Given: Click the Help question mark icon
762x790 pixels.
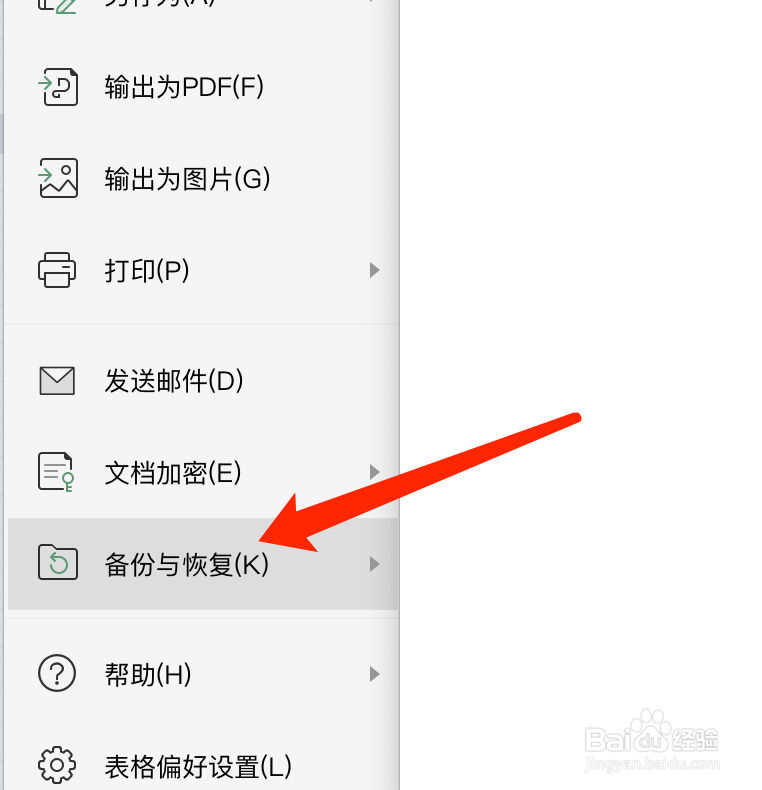Looking at the screenshot, I should tap(57, 673).
